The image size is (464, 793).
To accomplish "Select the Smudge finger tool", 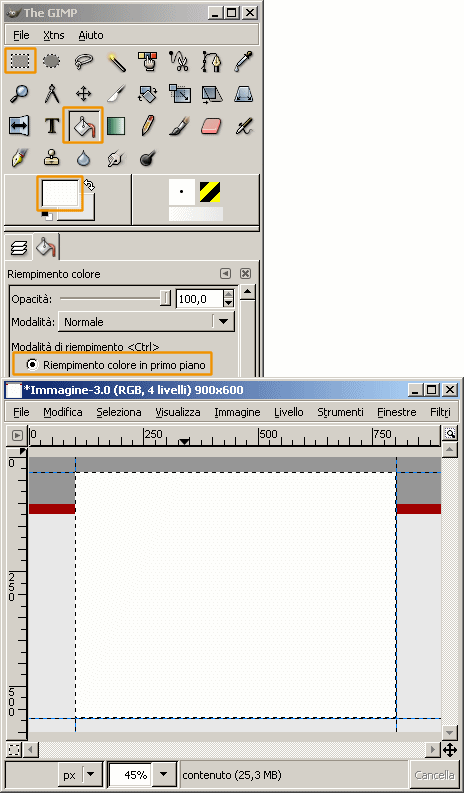I will (115, 158).
